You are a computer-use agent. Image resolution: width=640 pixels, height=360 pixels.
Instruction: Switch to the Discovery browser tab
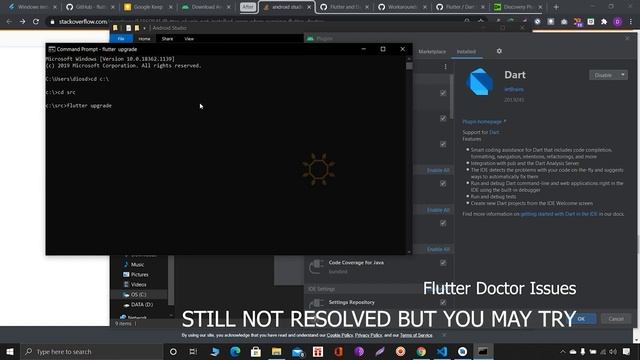518,7
